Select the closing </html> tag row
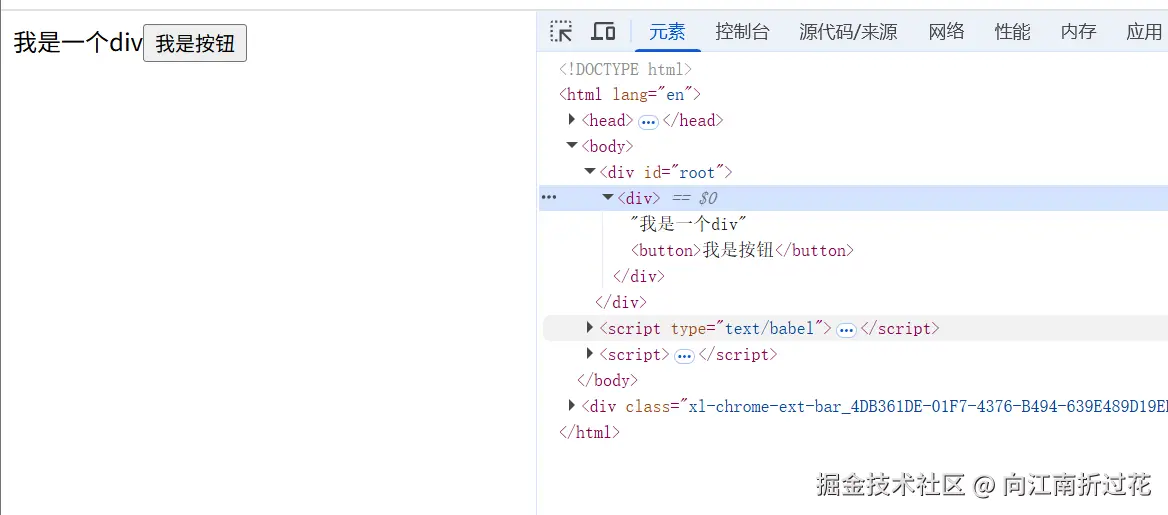The image size is (1168, 515). (589, 432)
